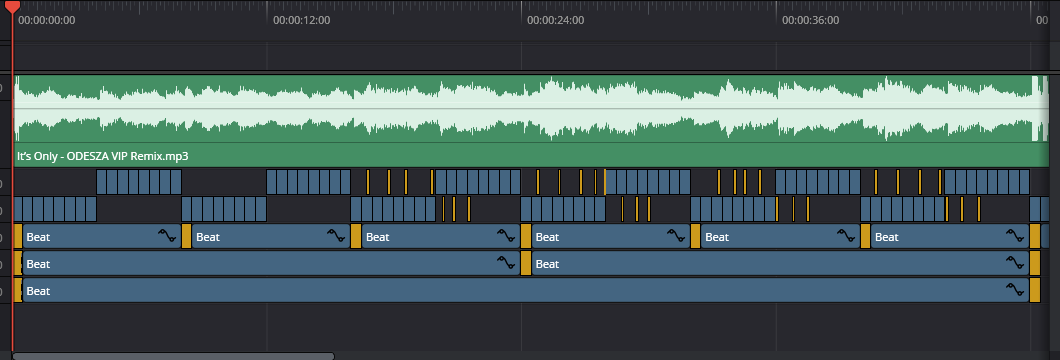Click the red playhead handle on the ruler
Screen dimensions: 1060x360
tap(12, 6)
